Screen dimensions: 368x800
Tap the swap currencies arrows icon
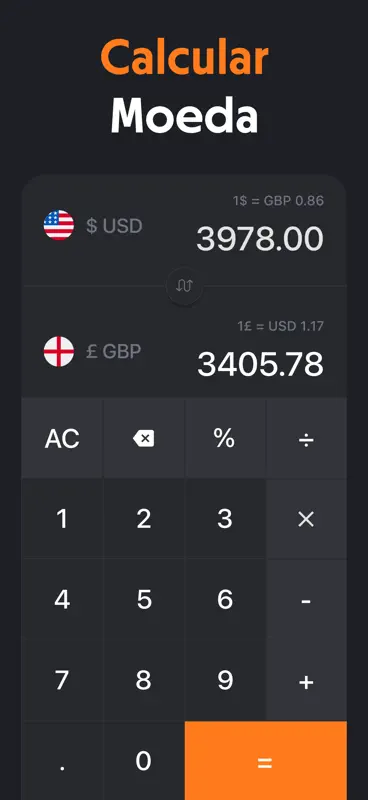click(x=184, y=286)
